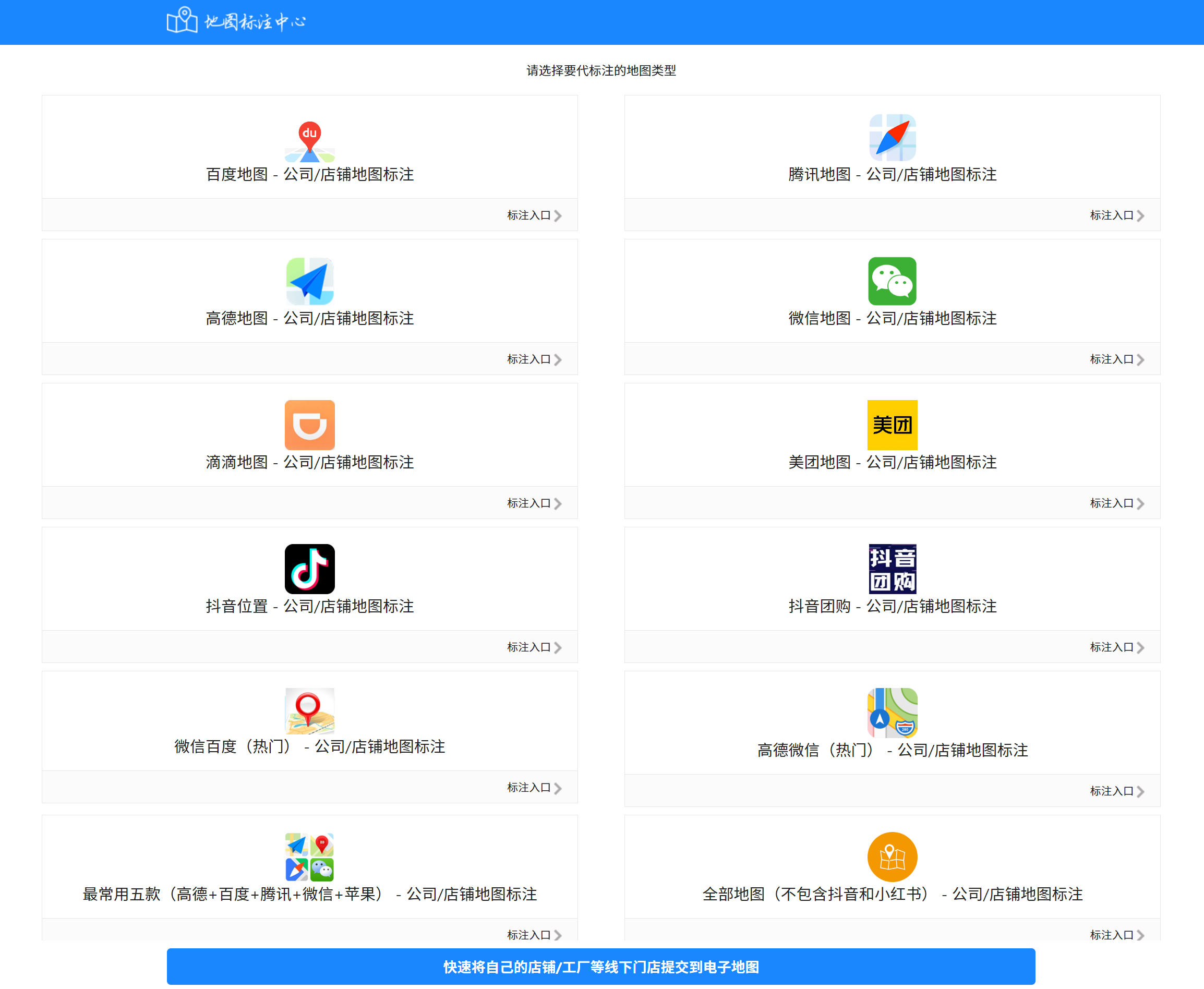Screen dimensions: 1204x989
Task: Click the 请选择要代标注的地图类型 heading
Action: (x=601, y=70)
